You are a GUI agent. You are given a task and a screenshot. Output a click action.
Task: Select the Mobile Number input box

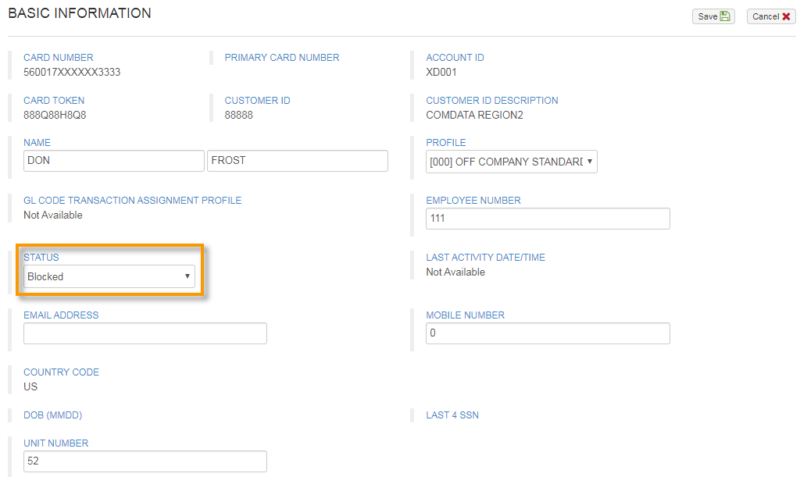[x=547, y=334]
